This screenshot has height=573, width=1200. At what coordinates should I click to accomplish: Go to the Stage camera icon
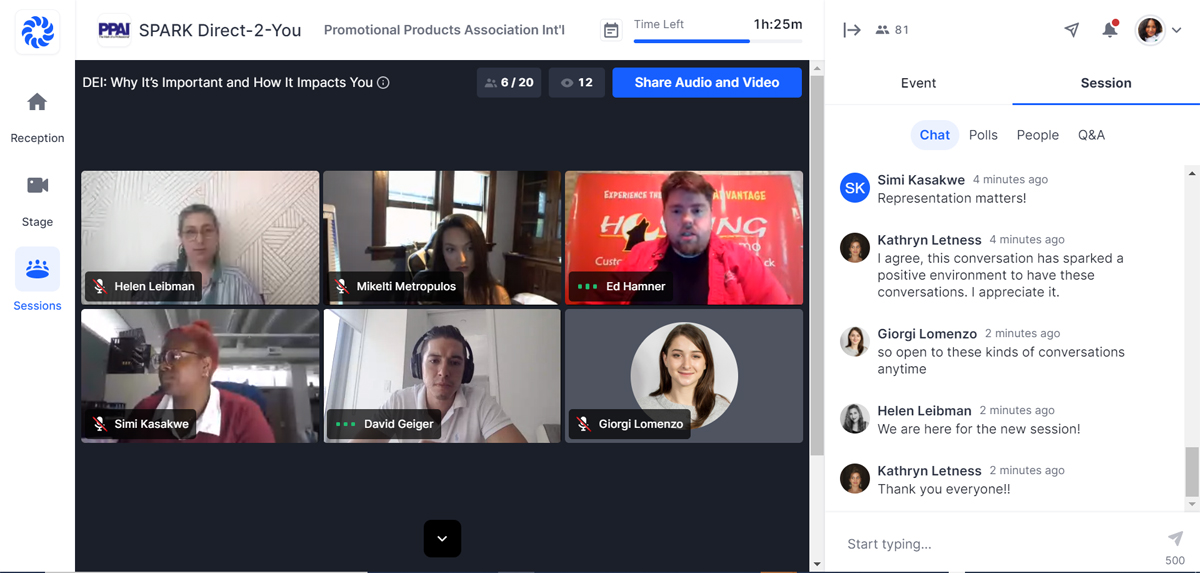[37, 186]
